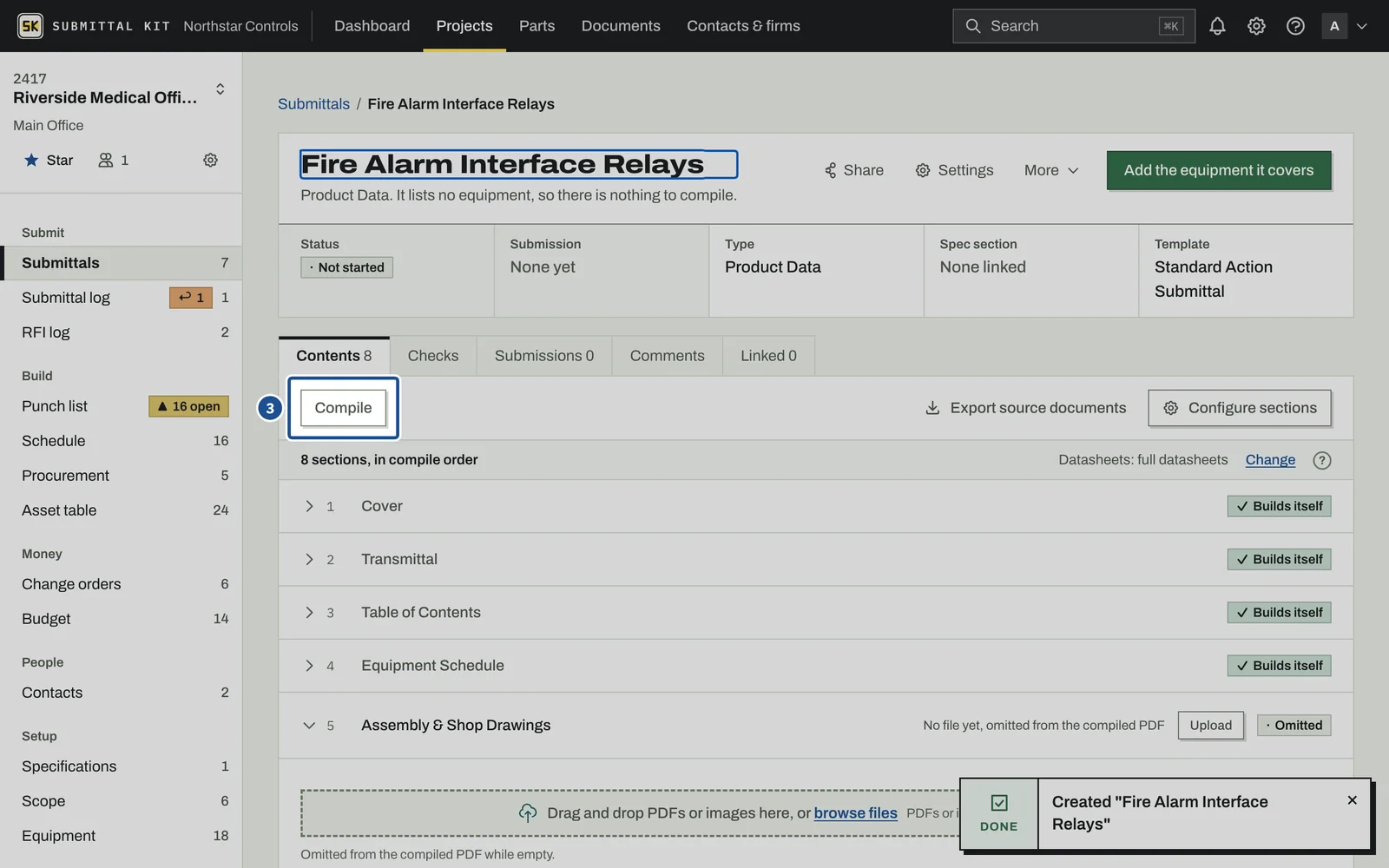Open the More dropdown menu
The width and height of the screenshot is (1389, 868).
click(x=1051, y=170)
